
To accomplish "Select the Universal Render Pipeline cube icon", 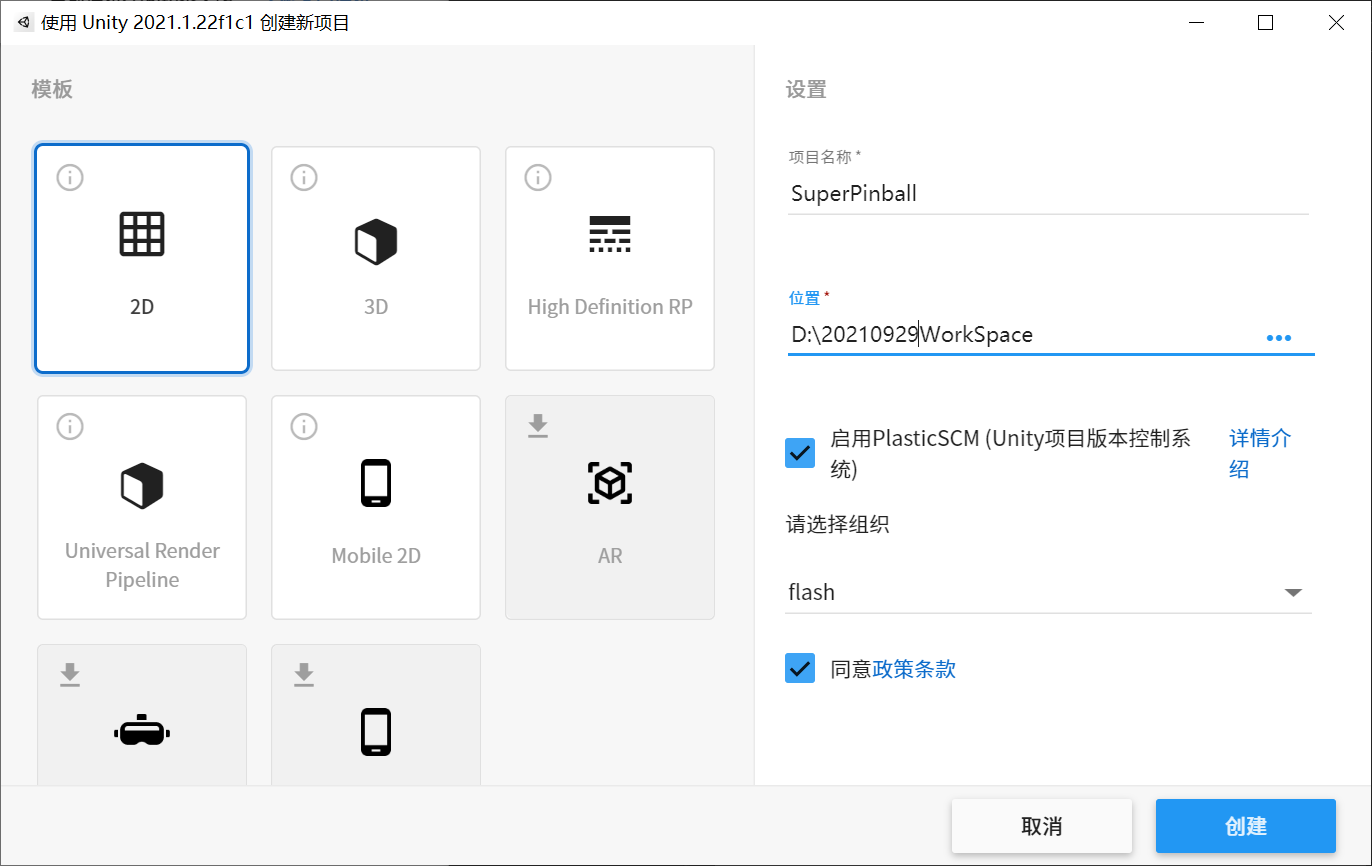I will [x=142, y=485].
